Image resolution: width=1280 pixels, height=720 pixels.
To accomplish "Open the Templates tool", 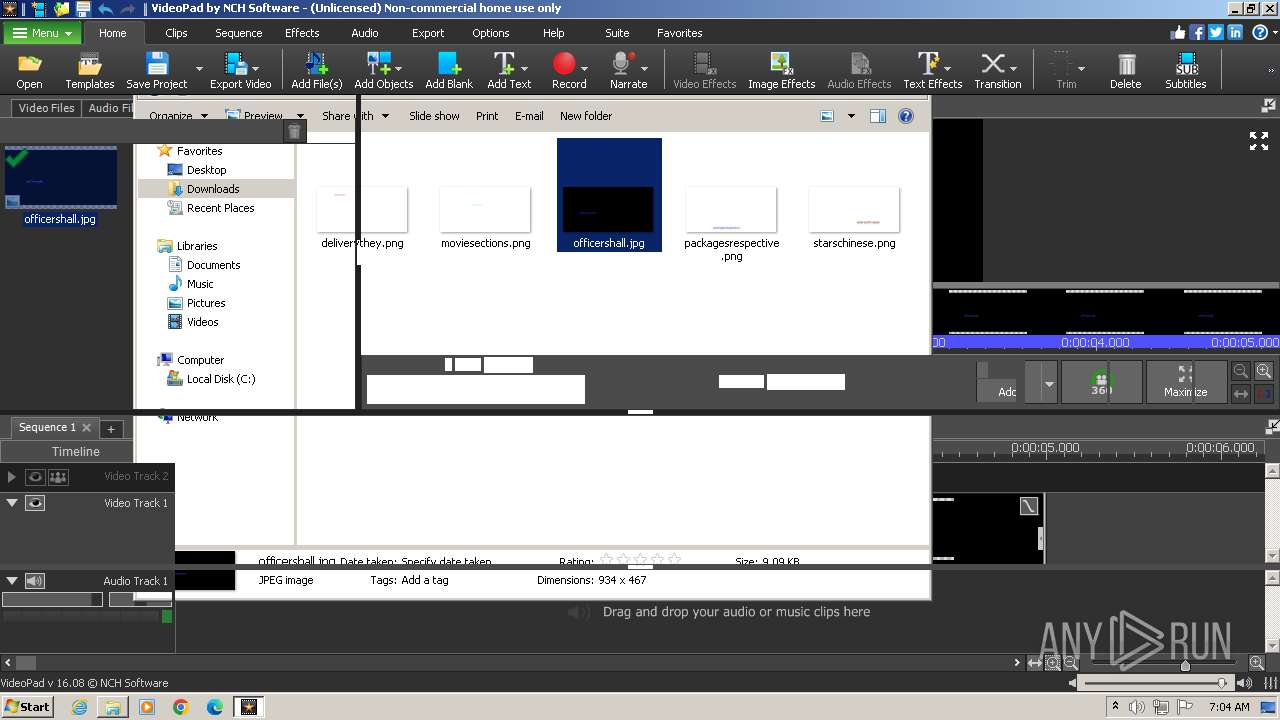I will coord(90,70).
